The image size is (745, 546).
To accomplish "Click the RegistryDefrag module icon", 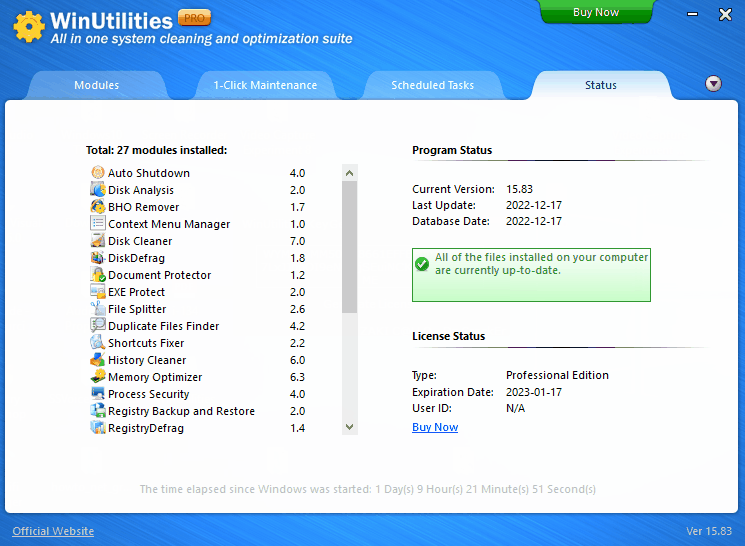I will [98, 428].
